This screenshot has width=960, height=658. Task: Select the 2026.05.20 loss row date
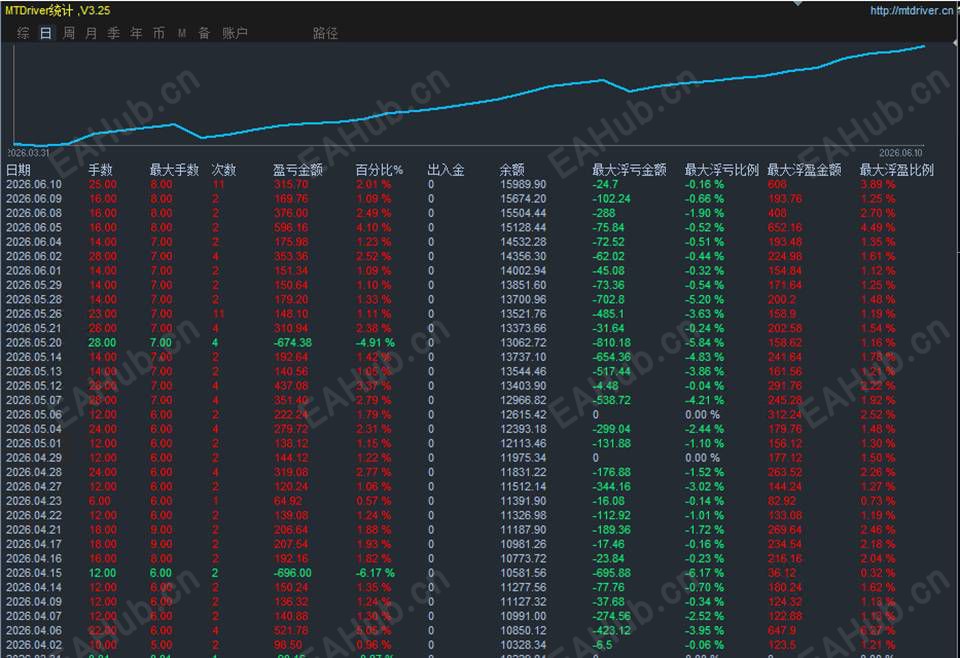click(x=34, y=343)
